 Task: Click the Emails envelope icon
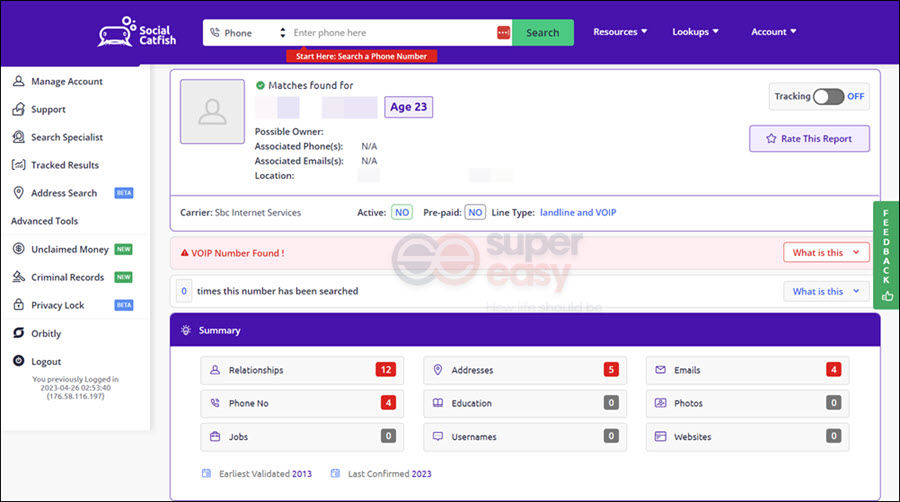[x=660, y=370]
